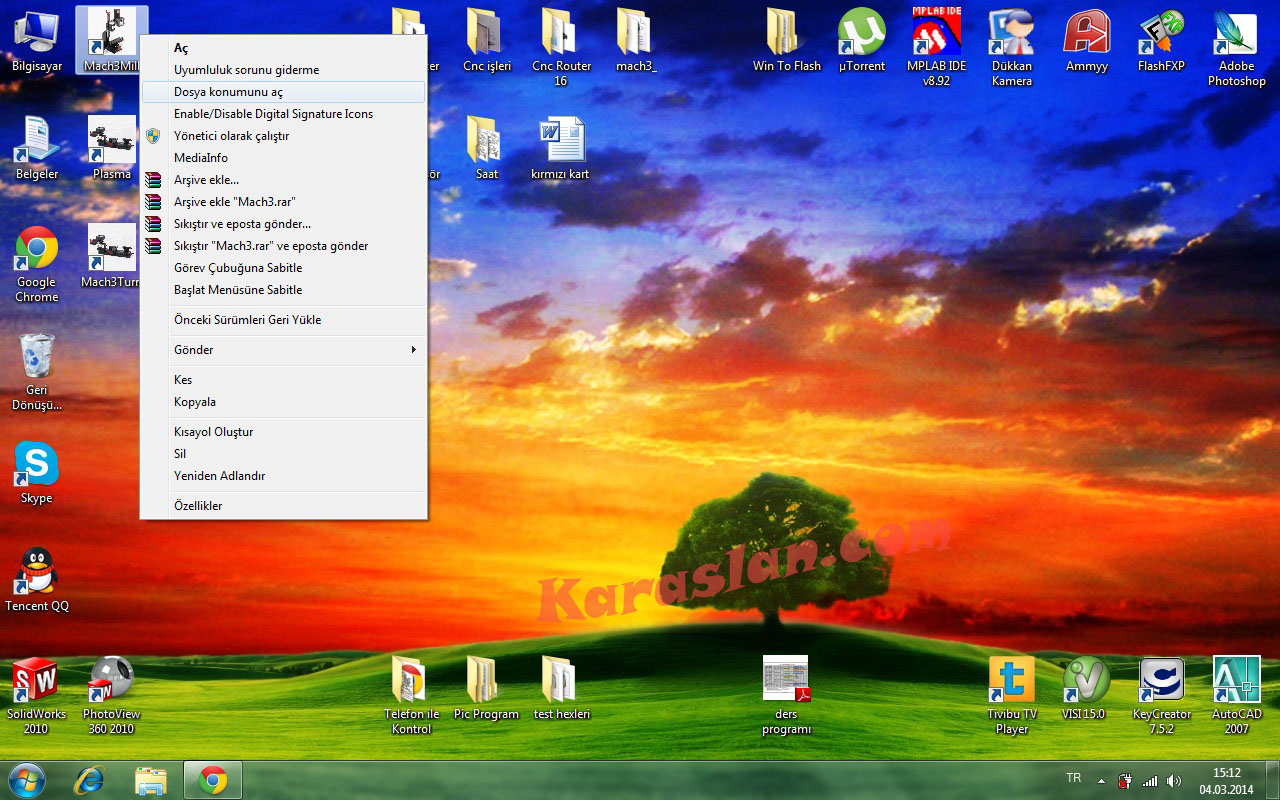The height and width of the screenshot is (800, 1280).
Task: Choose Arşive ekle "Mach3.rar" entry
Action: (x=284, y=202)
